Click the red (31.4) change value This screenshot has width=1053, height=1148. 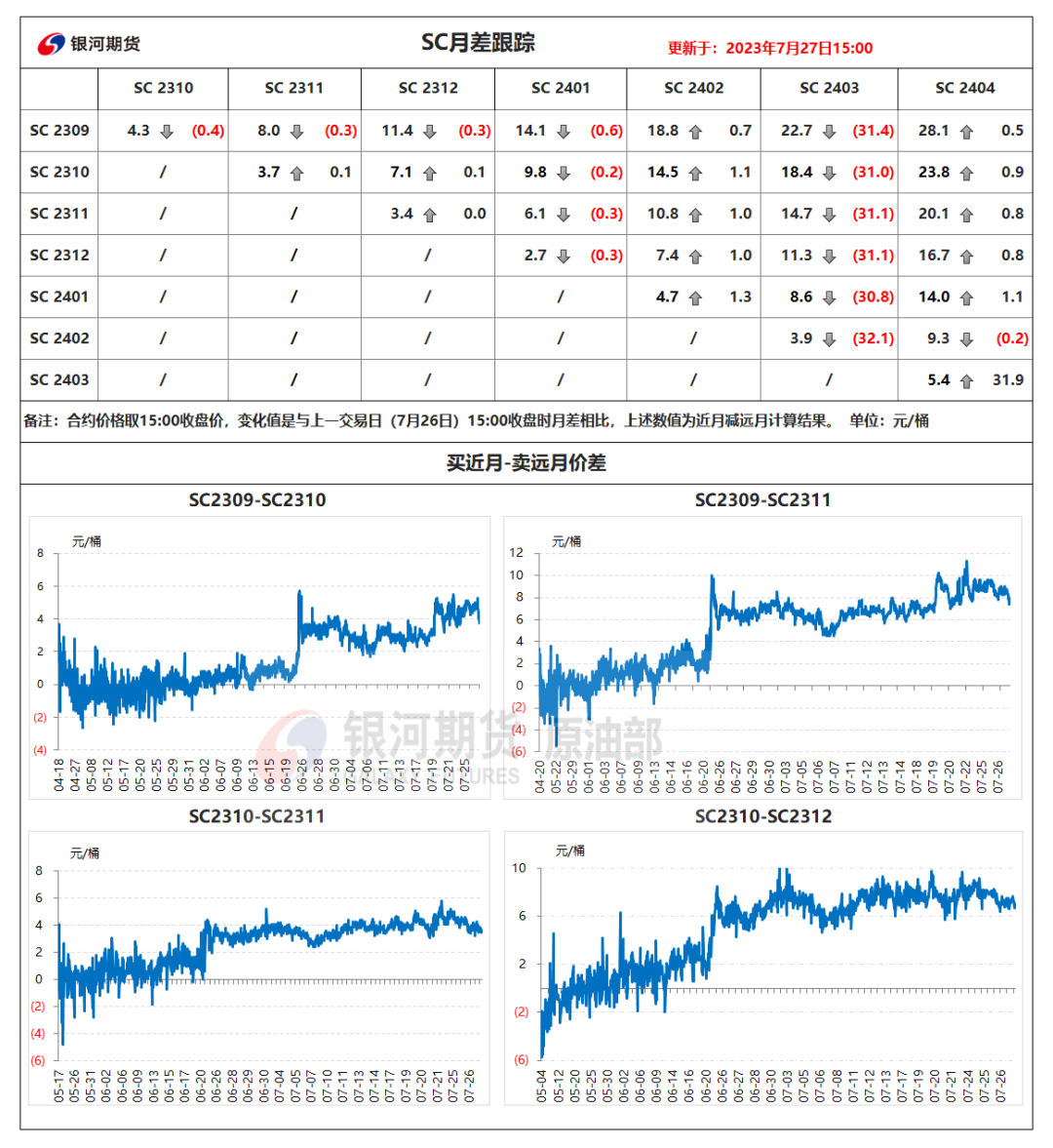[x=873, y=131]
